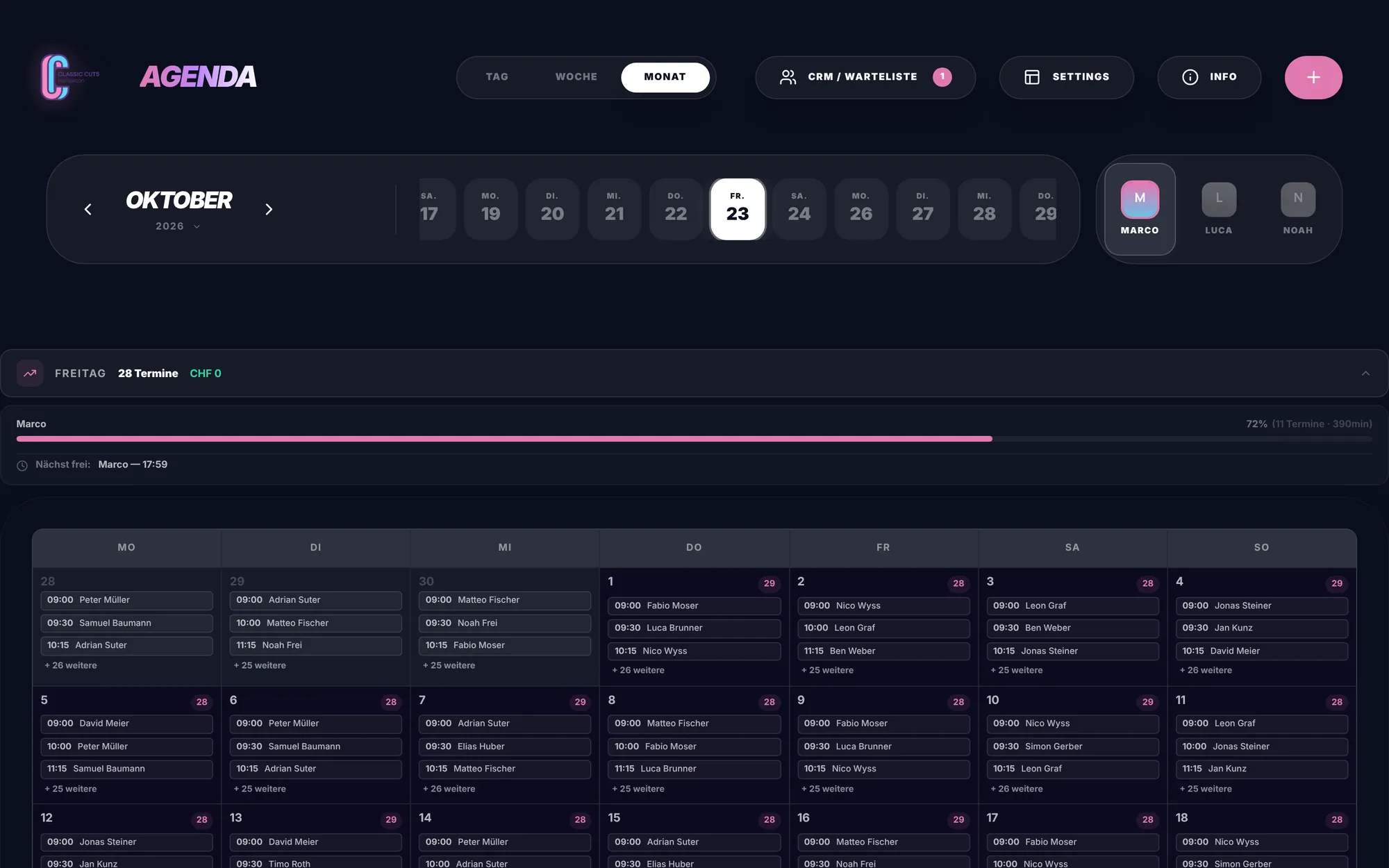Switch to the Woche view

[576, 77]
